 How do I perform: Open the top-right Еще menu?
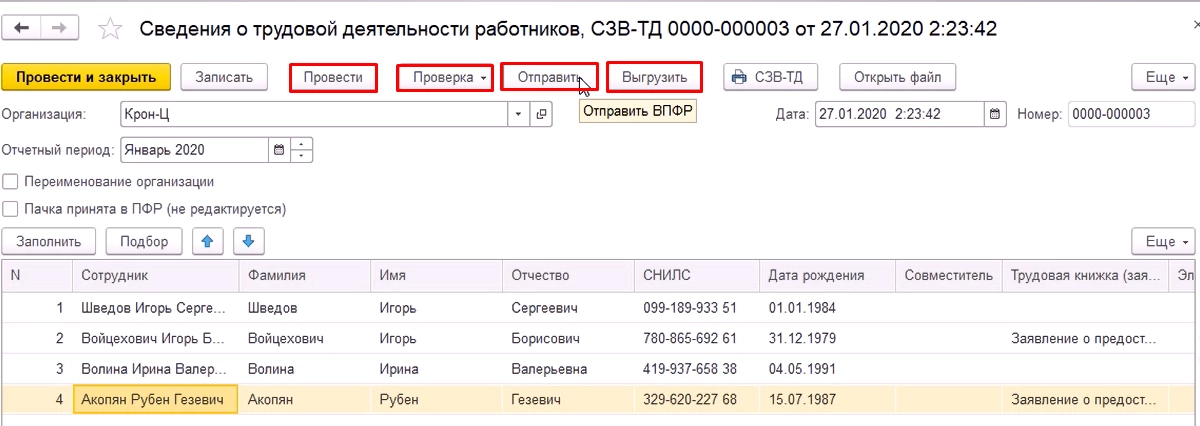tap(1162, 77)
